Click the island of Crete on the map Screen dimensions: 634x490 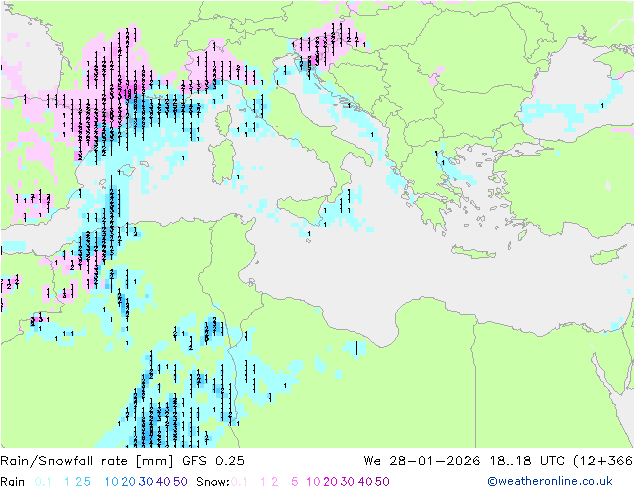pyautogui.click(x=473, y=252)
